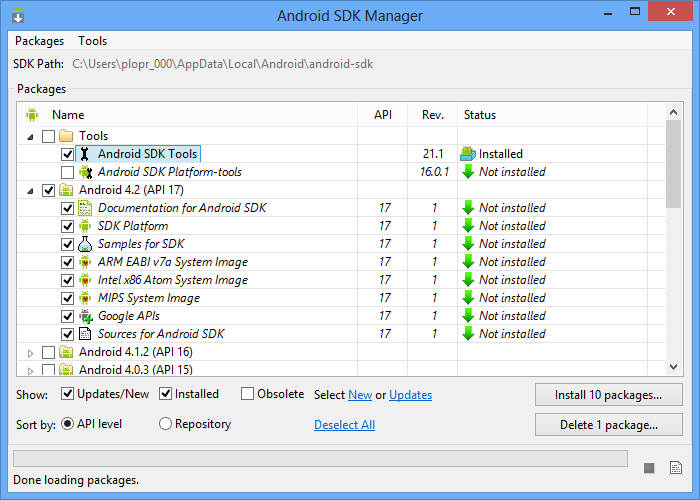The height and width of the screenshot is (500, 700).
Task: Uncheck the Android 4.2 (API 17) checkbox
Action: (48, 190)
